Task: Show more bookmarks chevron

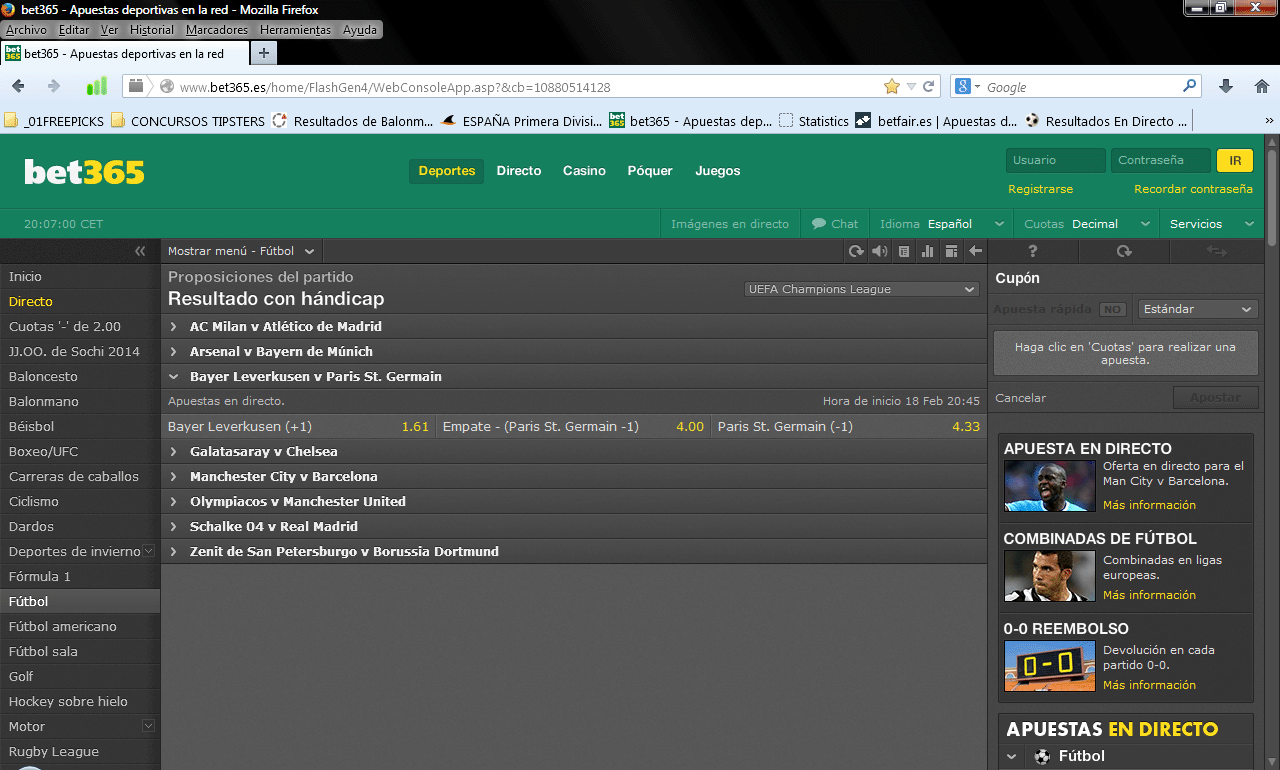Action: tap(1269, 121)
